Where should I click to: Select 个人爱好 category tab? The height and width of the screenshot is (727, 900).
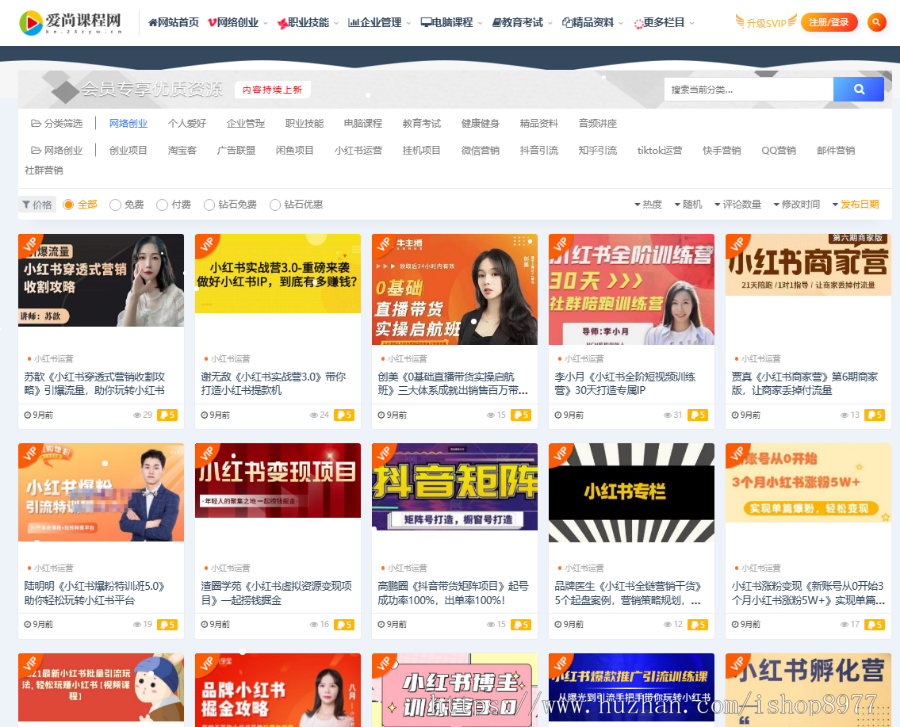[x=187, y=123]
